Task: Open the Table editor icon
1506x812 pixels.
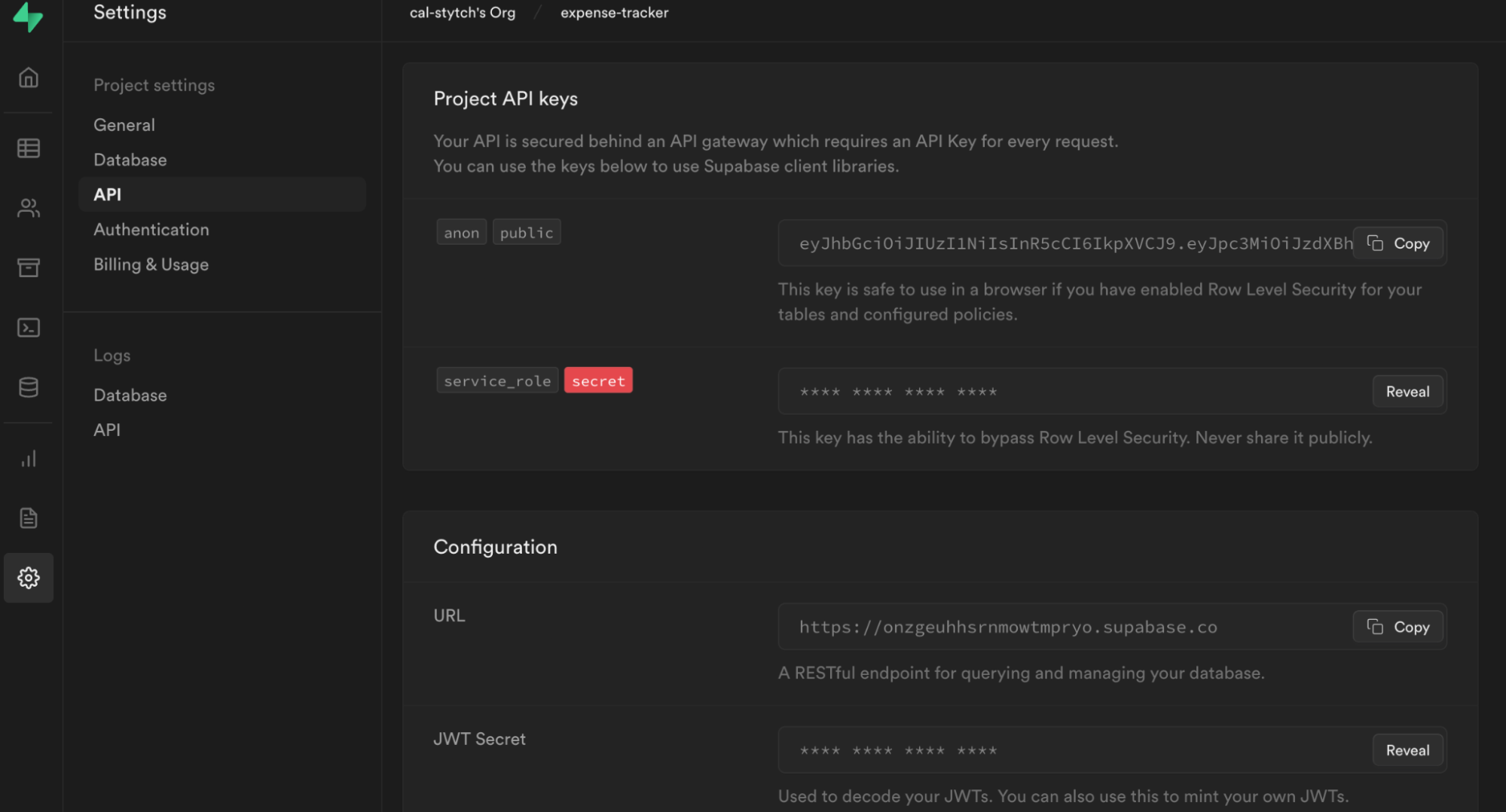Action: 29,148
